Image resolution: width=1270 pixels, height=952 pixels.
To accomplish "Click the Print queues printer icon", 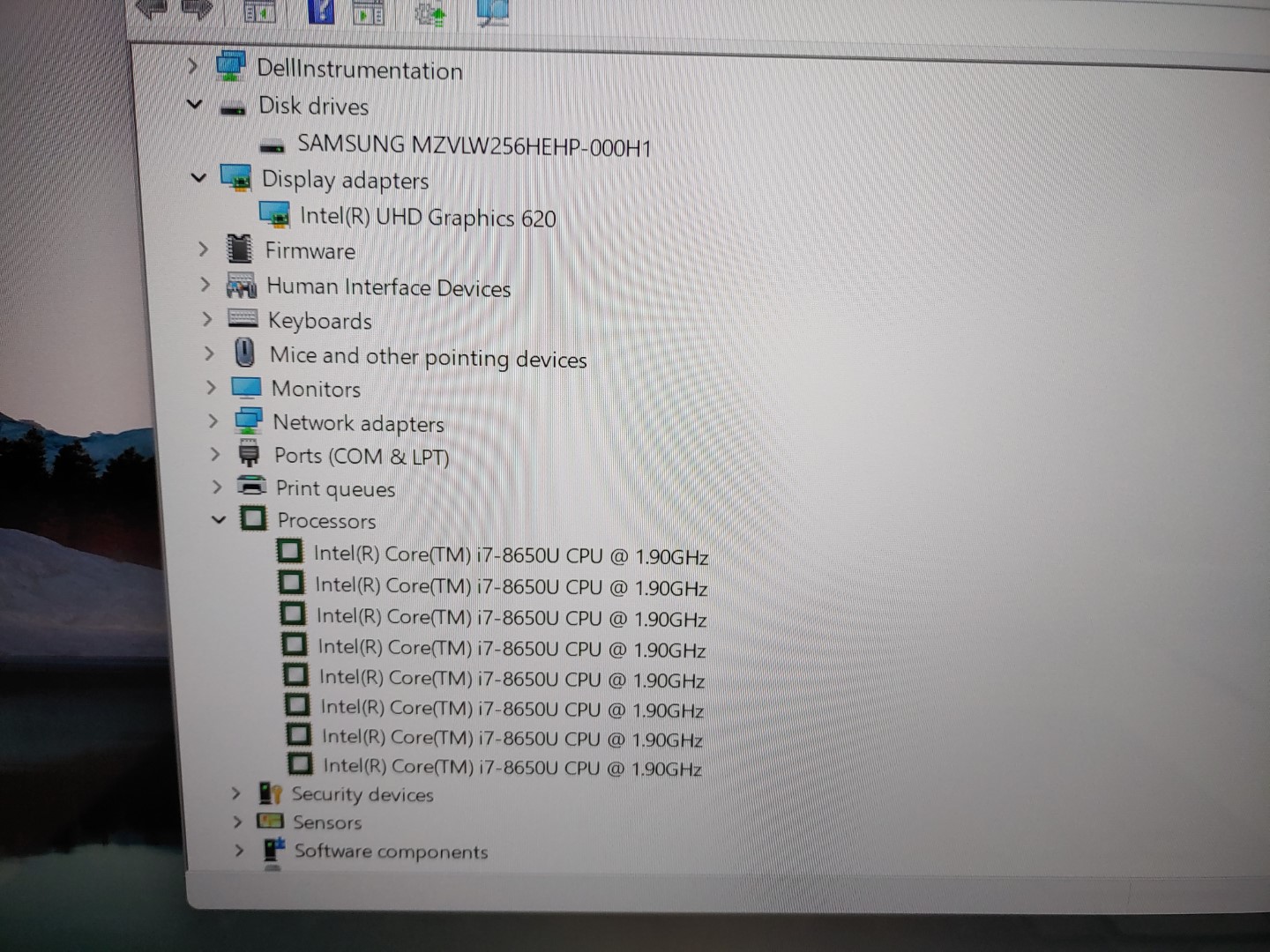I will [x=251, y=486].
